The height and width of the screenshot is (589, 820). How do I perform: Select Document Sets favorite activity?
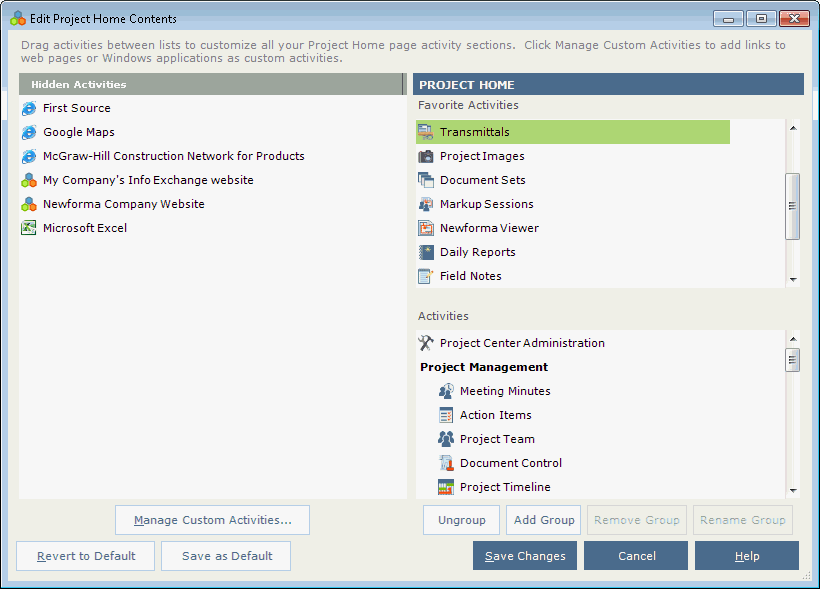[x=483, y=180]
